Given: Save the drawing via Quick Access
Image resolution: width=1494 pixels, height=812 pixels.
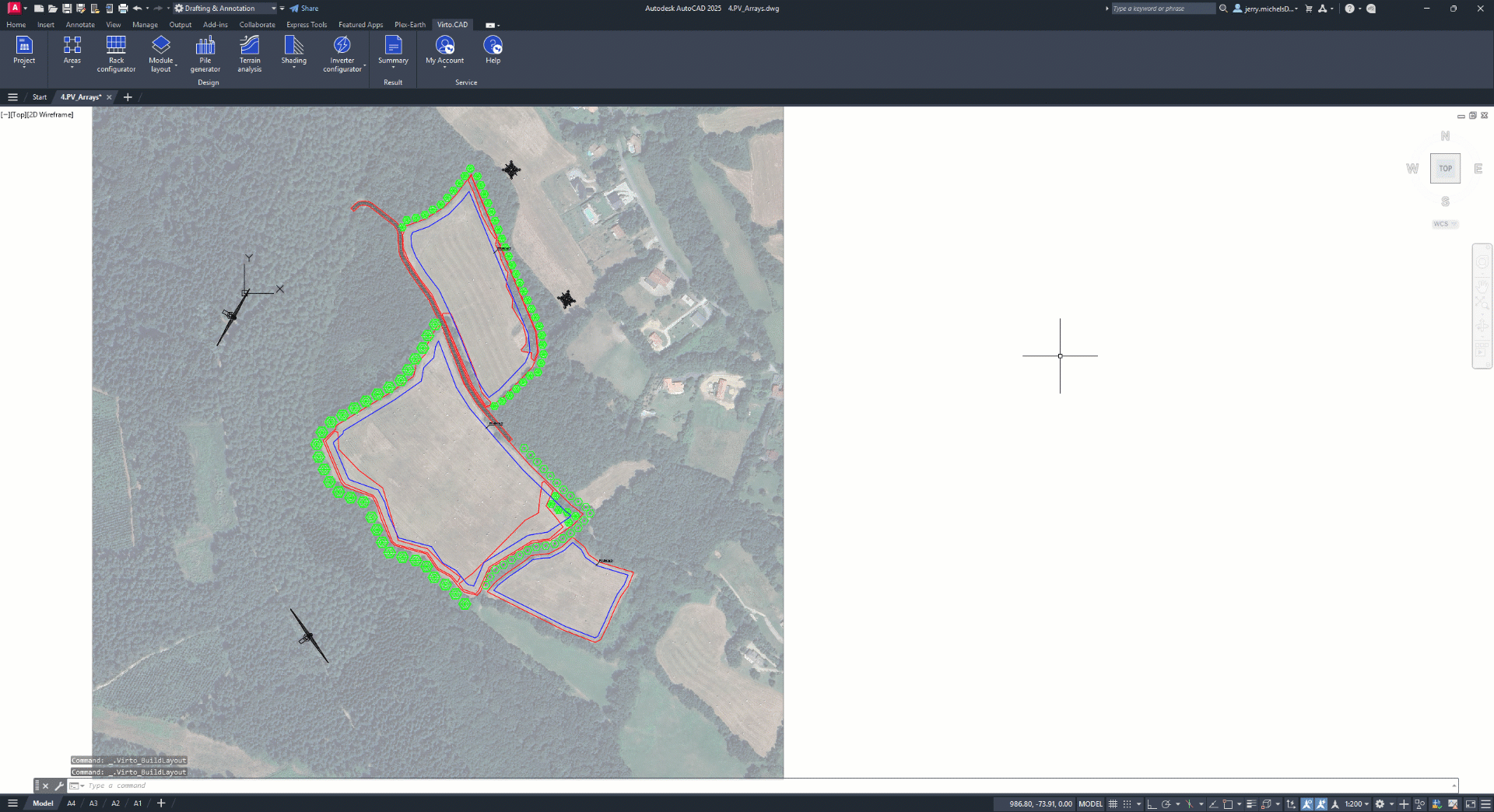Looking at the screenshot, I should click(x=66, y=9).
